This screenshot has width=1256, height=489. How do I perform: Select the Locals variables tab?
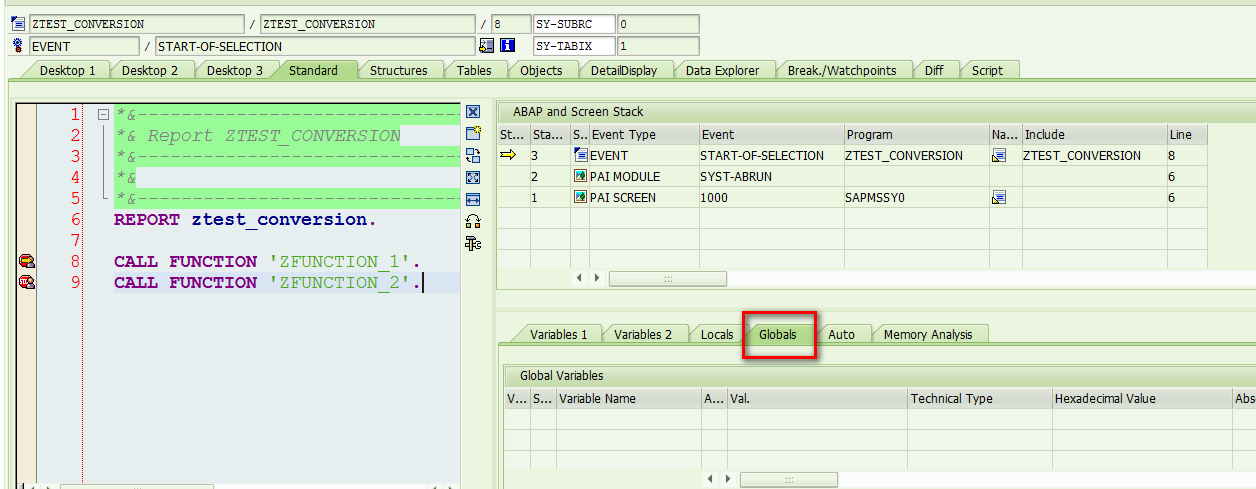[717, 334]
